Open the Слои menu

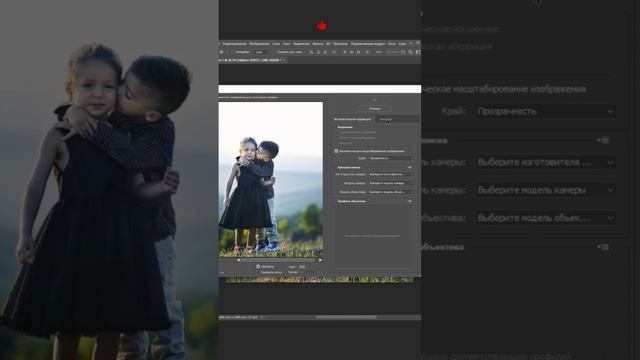click(x=276, y=44)
